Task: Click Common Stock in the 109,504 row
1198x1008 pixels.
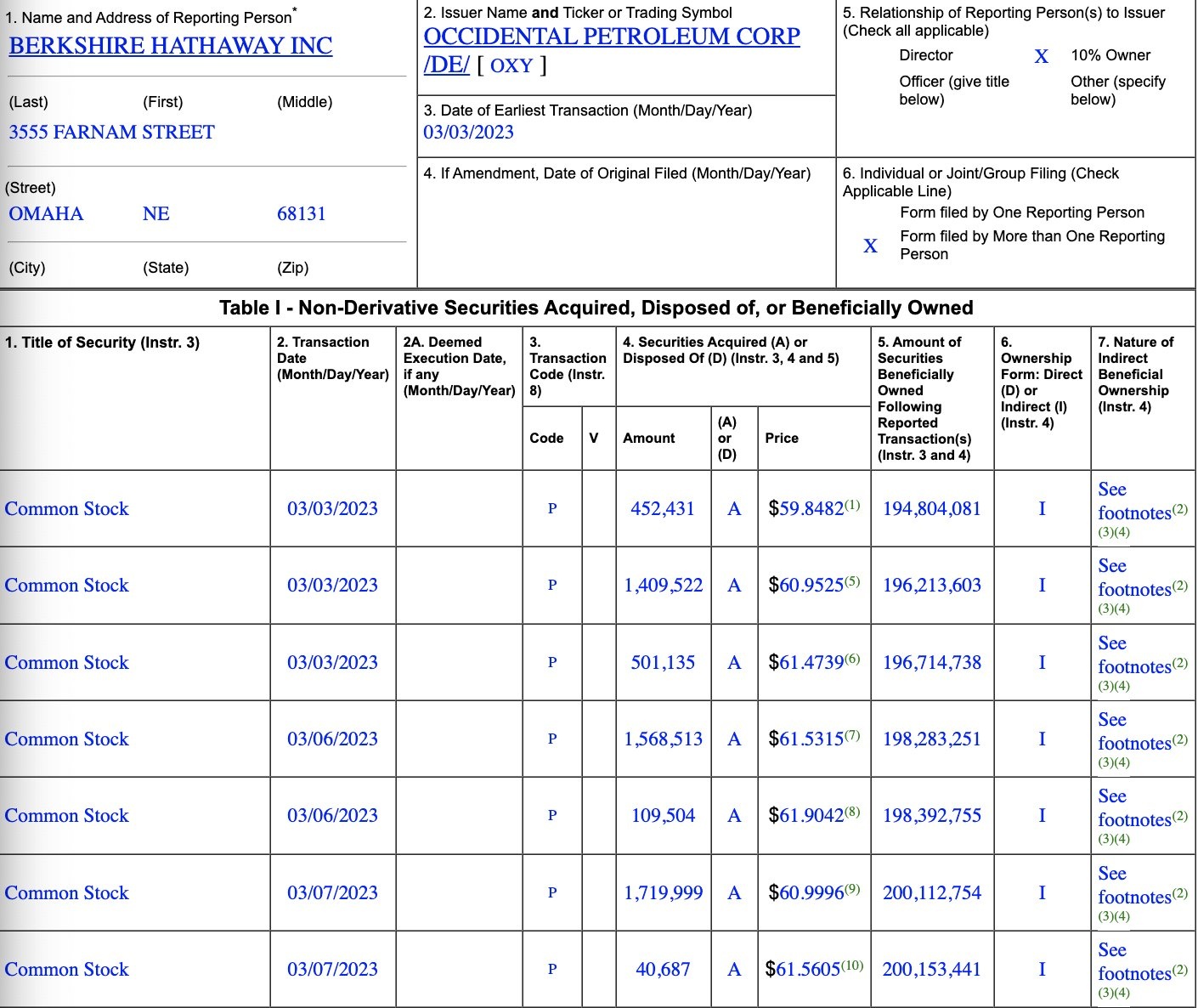Action: (66, 816)
